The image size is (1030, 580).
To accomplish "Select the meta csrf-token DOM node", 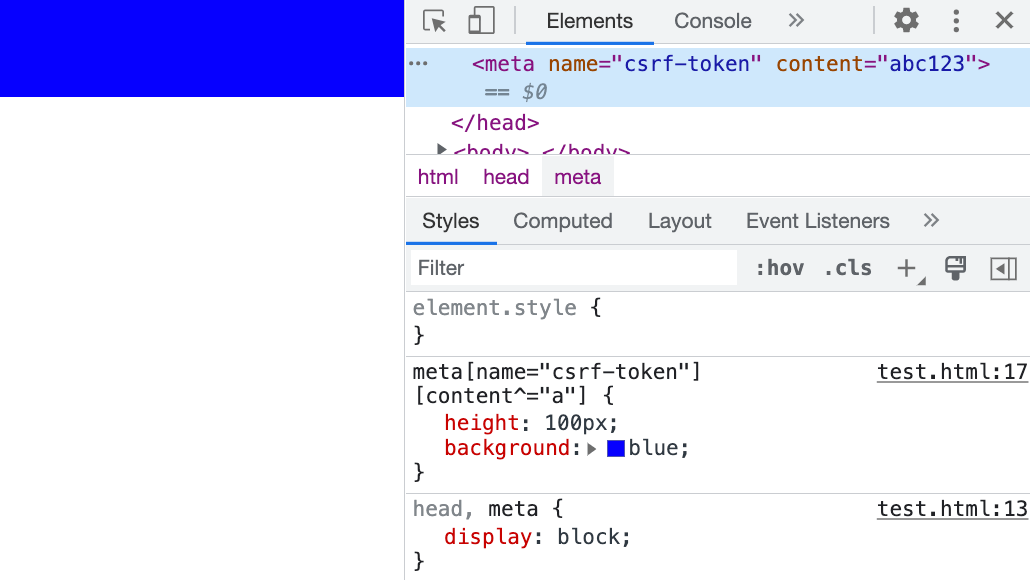I will 718,78.
